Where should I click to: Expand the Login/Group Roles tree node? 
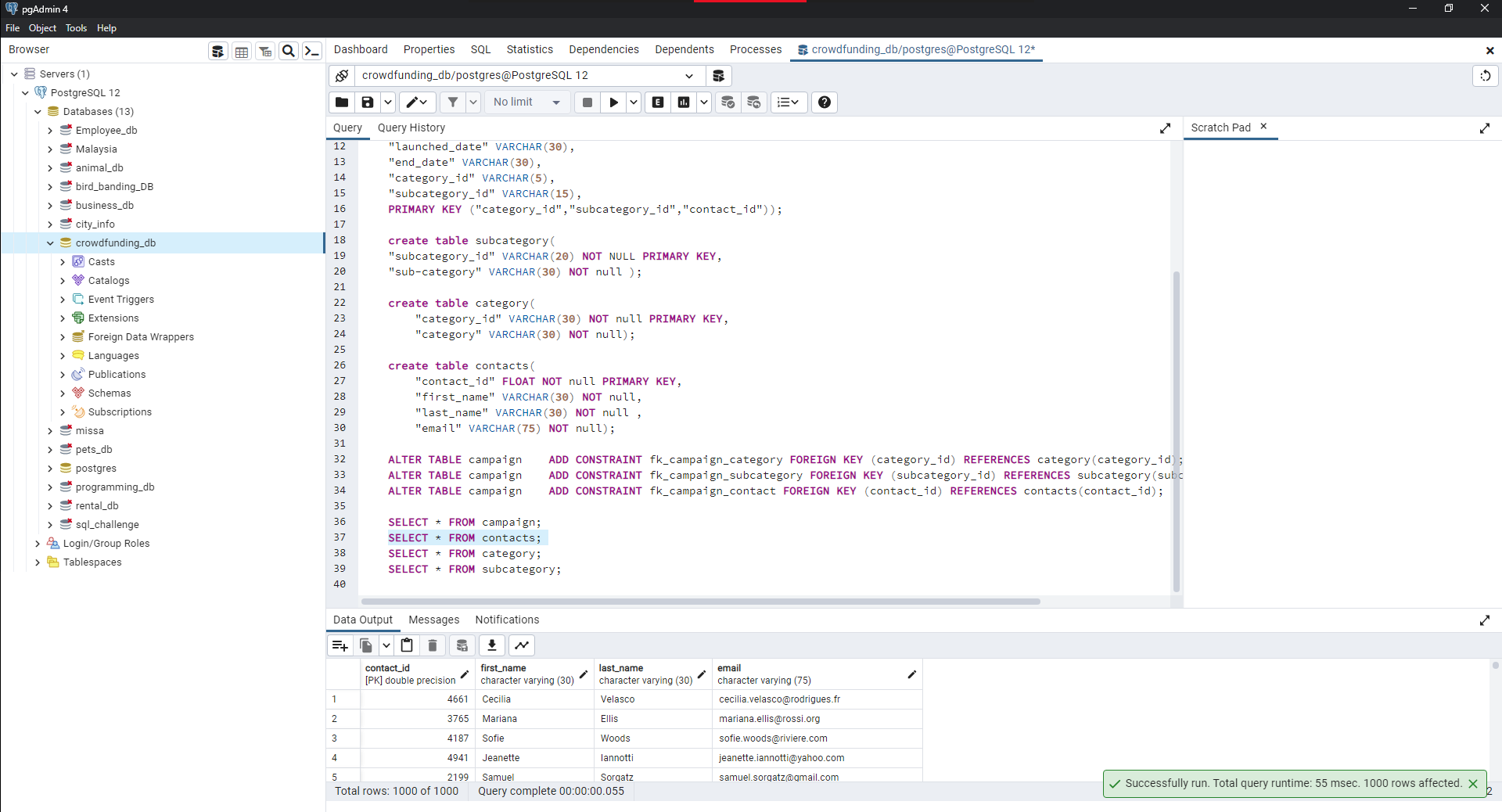tap(37, 543)
